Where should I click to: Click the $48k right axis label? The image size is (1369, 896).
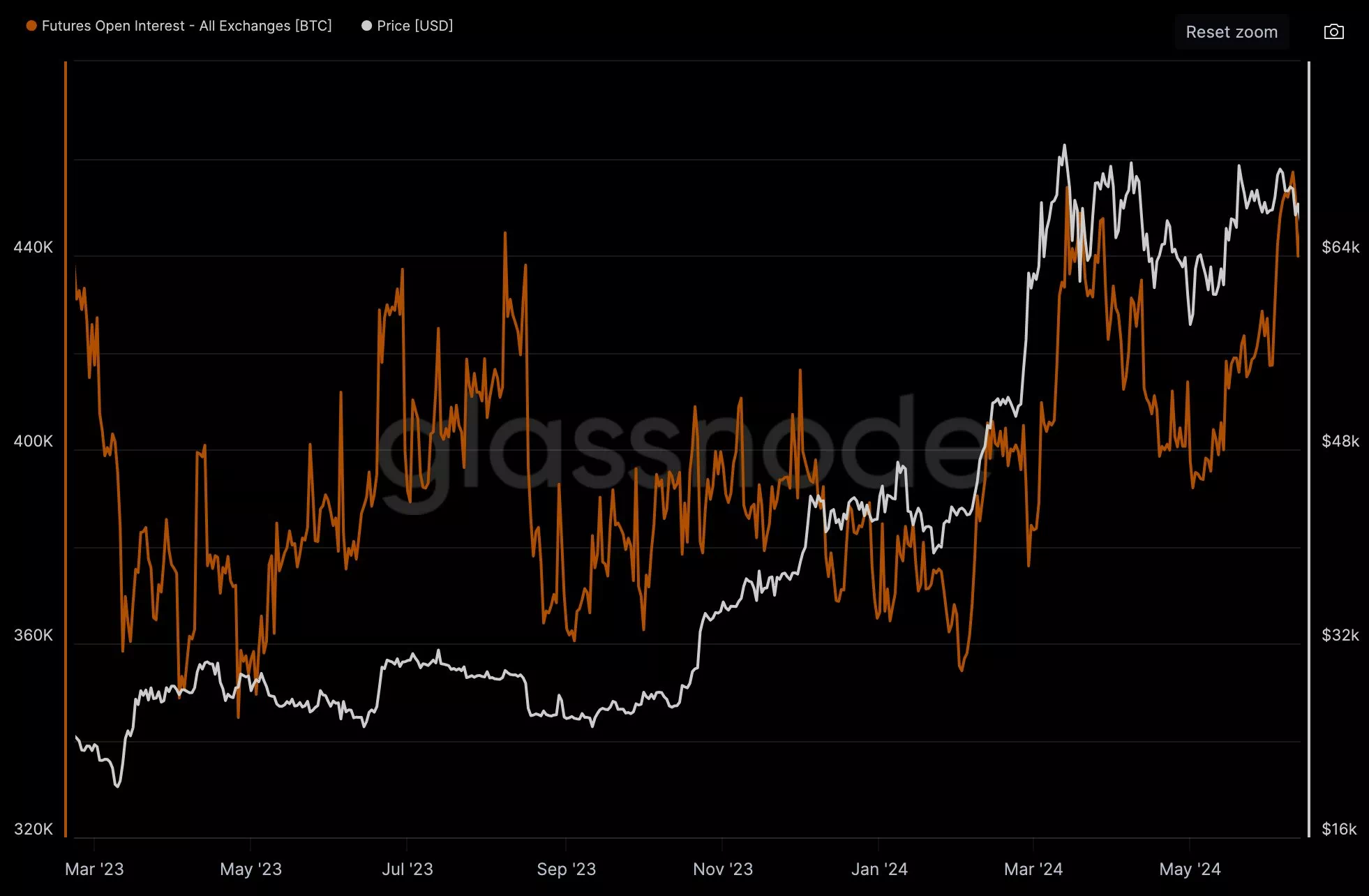coord(1340,441)
